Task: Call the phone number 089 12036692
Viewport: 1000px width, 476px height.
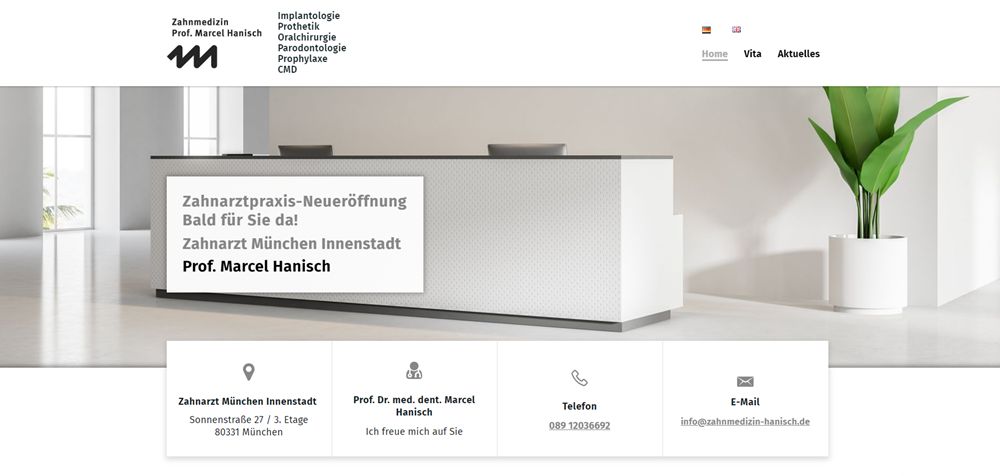Action: pos(579,425)
